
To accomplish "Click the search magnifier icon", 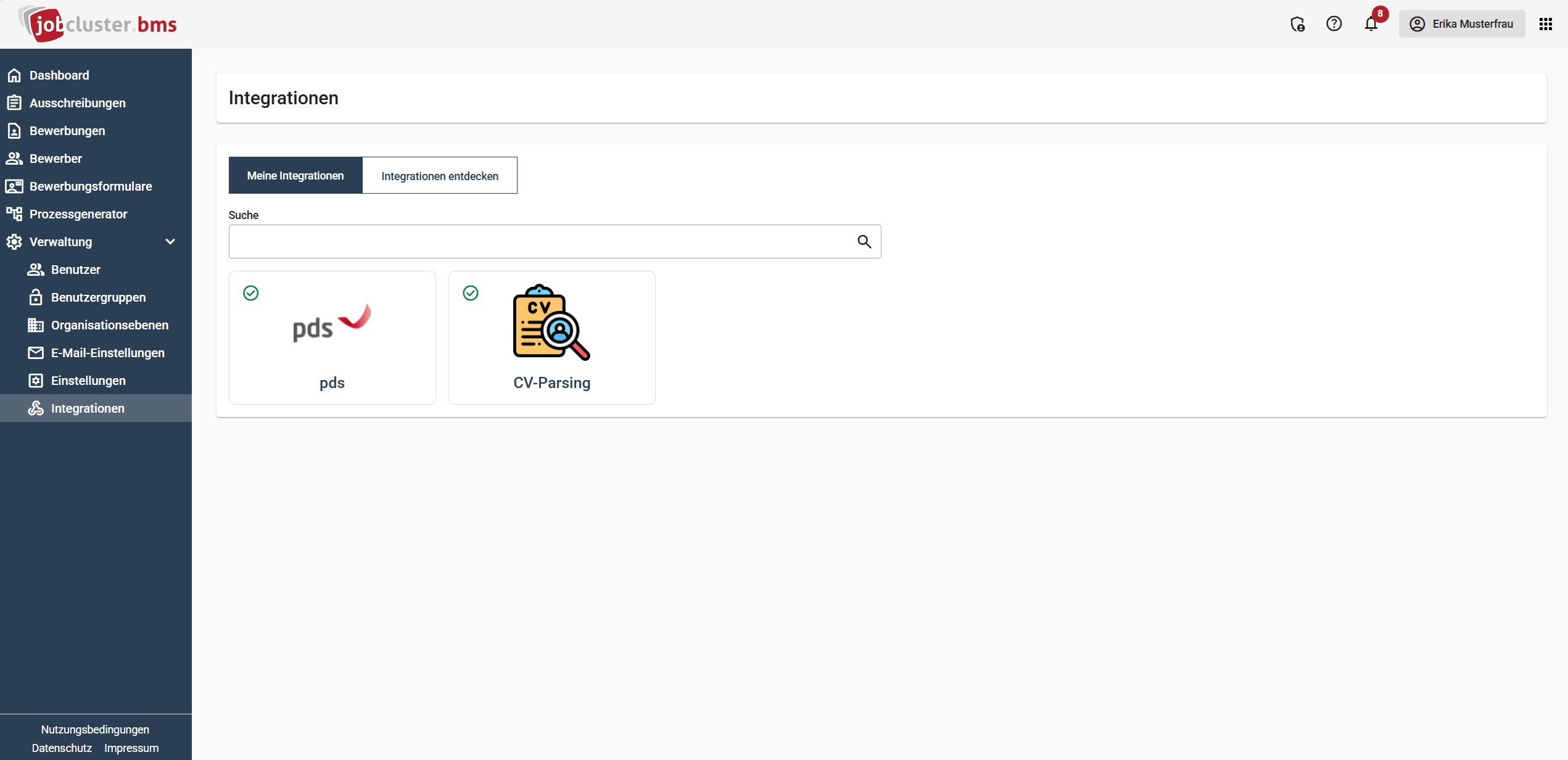I will tap(864, 242).
